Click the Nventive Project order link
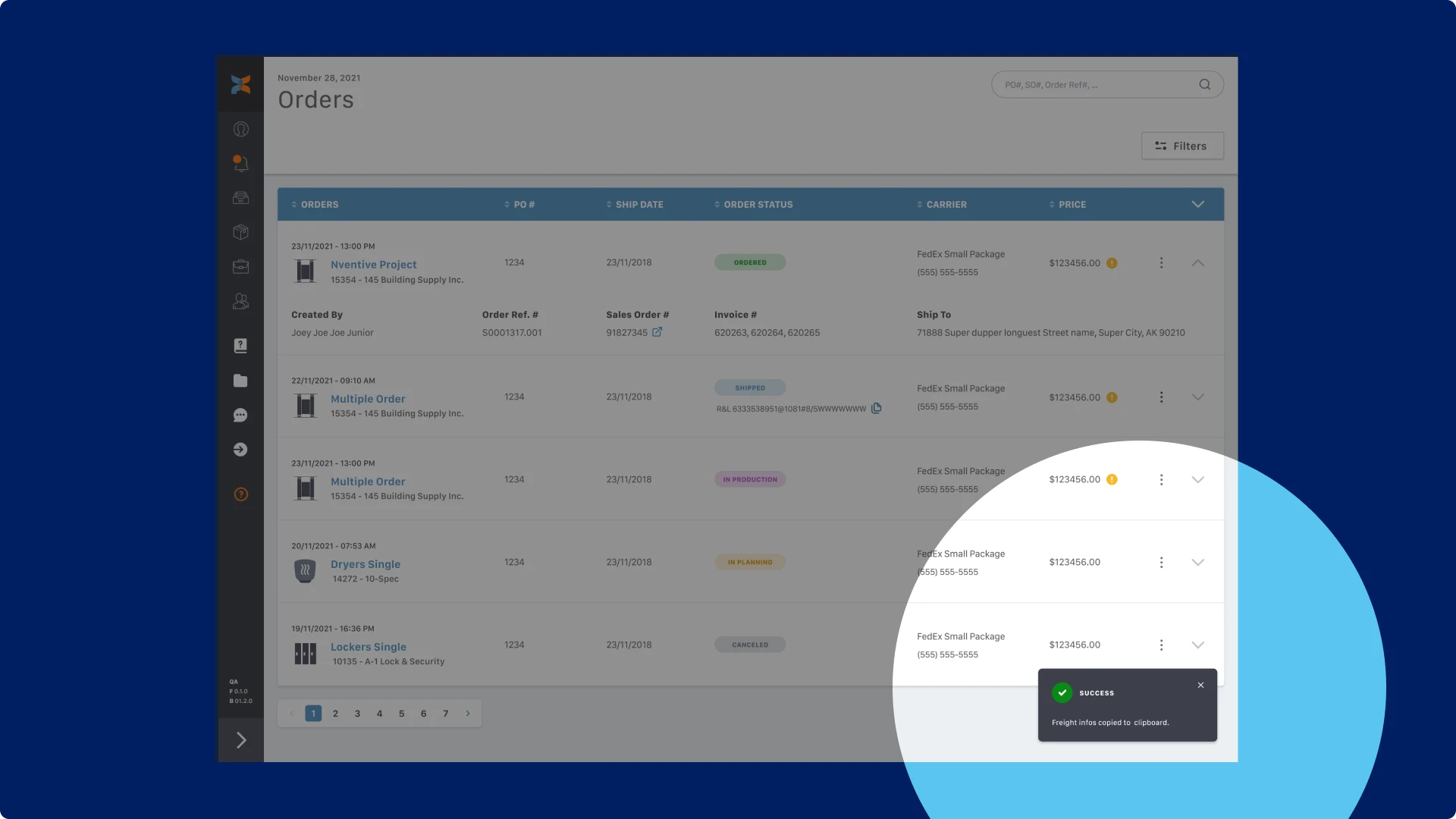Image resolution: width=1456 pixels, height=819 pixels. point(373,264)
